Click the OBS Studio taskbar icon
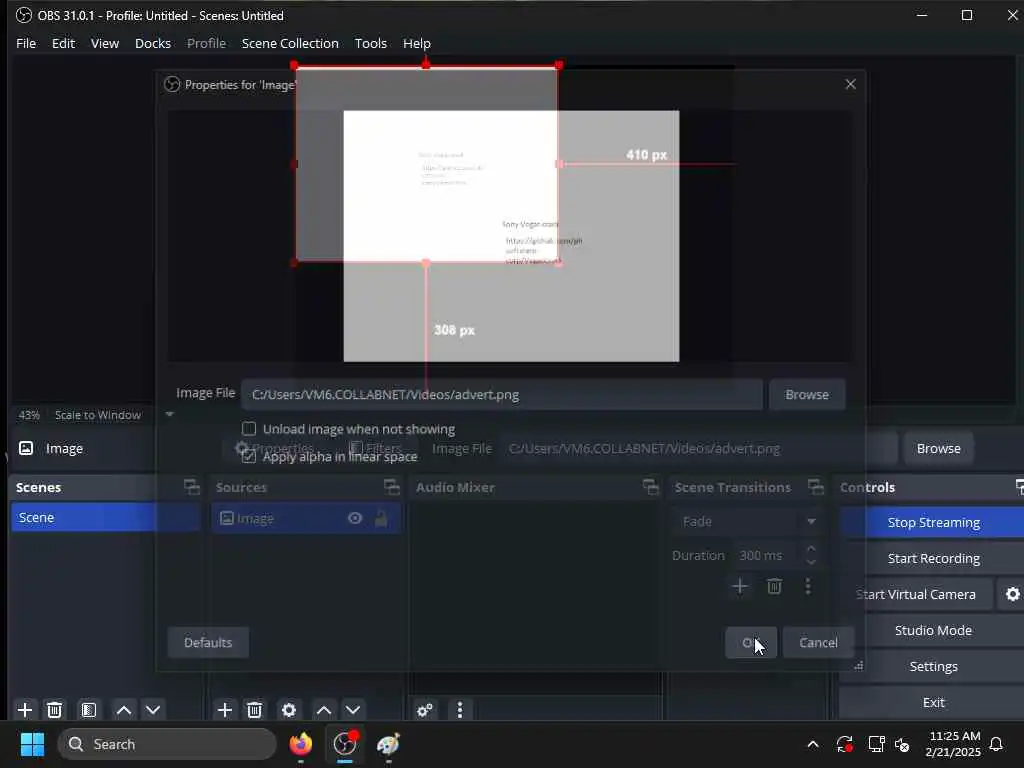This screenshot has width=1024, height=768. (x=345, y=744)
